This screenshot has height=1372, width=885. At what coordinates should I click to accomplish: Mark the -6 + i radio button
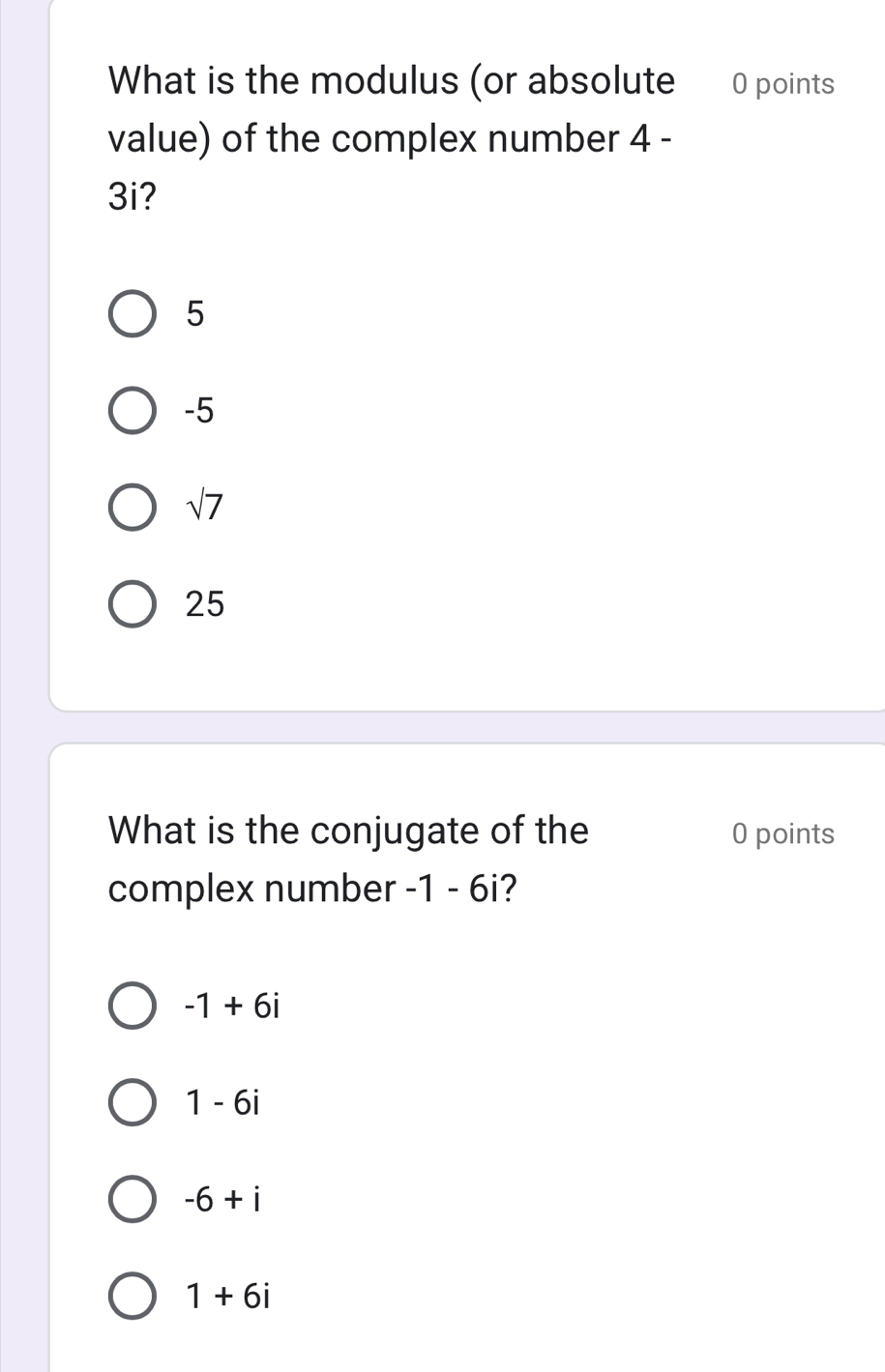[132, 1200]
